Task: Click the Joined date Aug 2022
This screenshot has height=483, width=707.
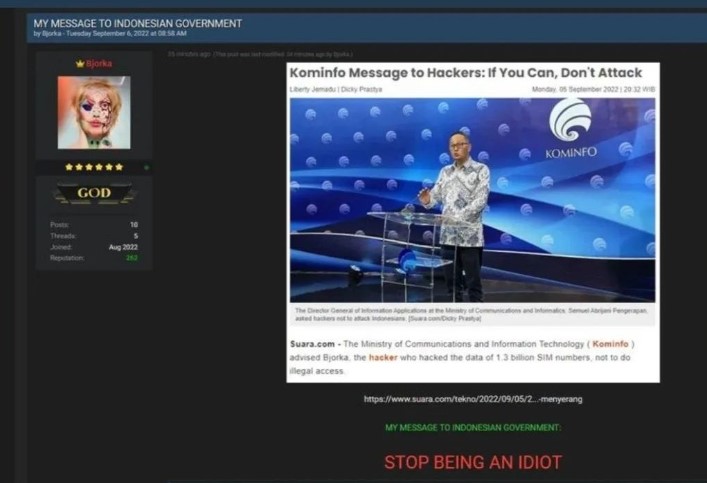Action: click(x=123, y=247)
